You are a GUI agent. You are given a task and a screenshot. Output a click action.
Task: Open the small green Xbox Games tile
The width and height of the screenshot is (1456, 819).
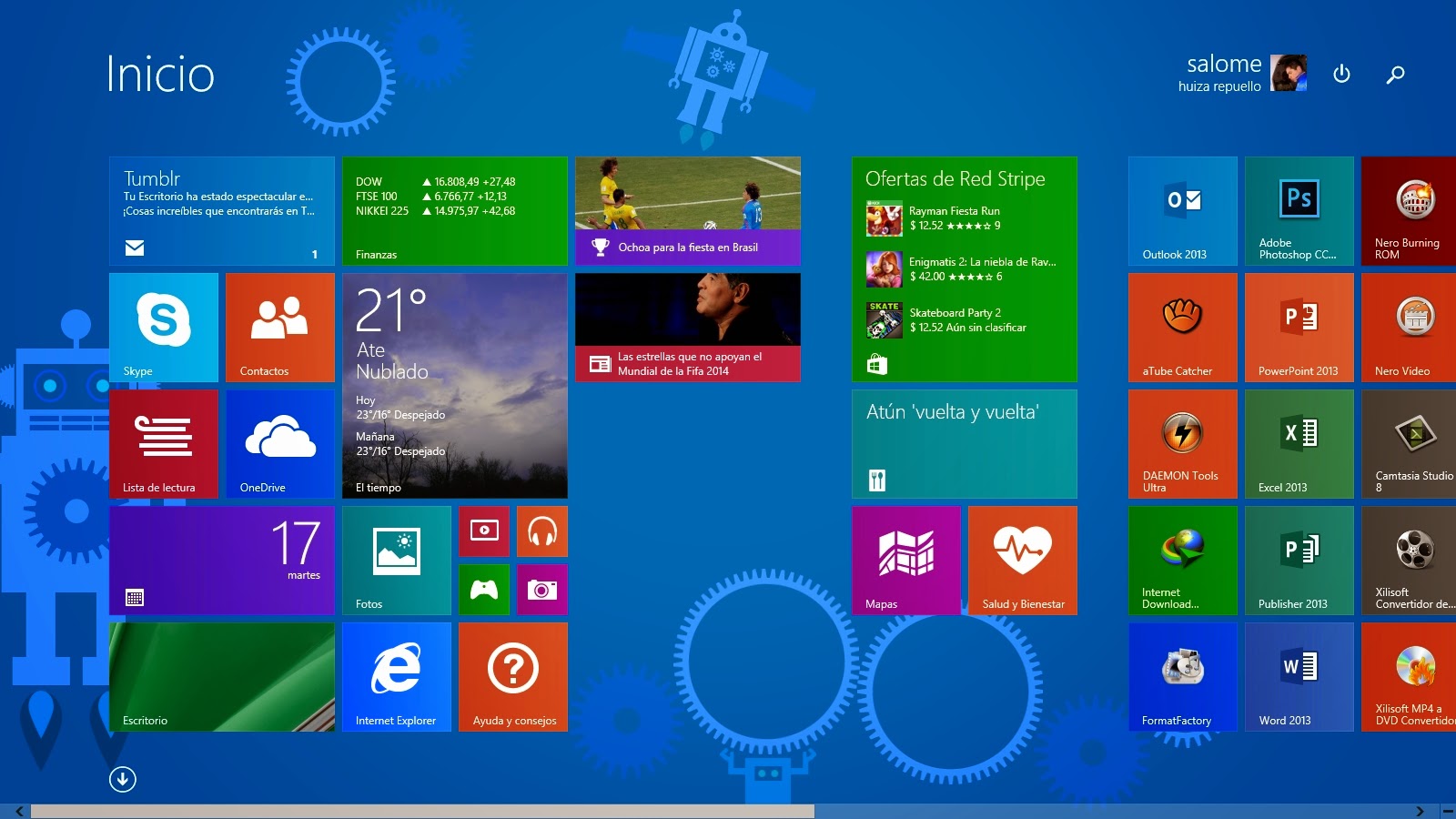tap(484, 590)
